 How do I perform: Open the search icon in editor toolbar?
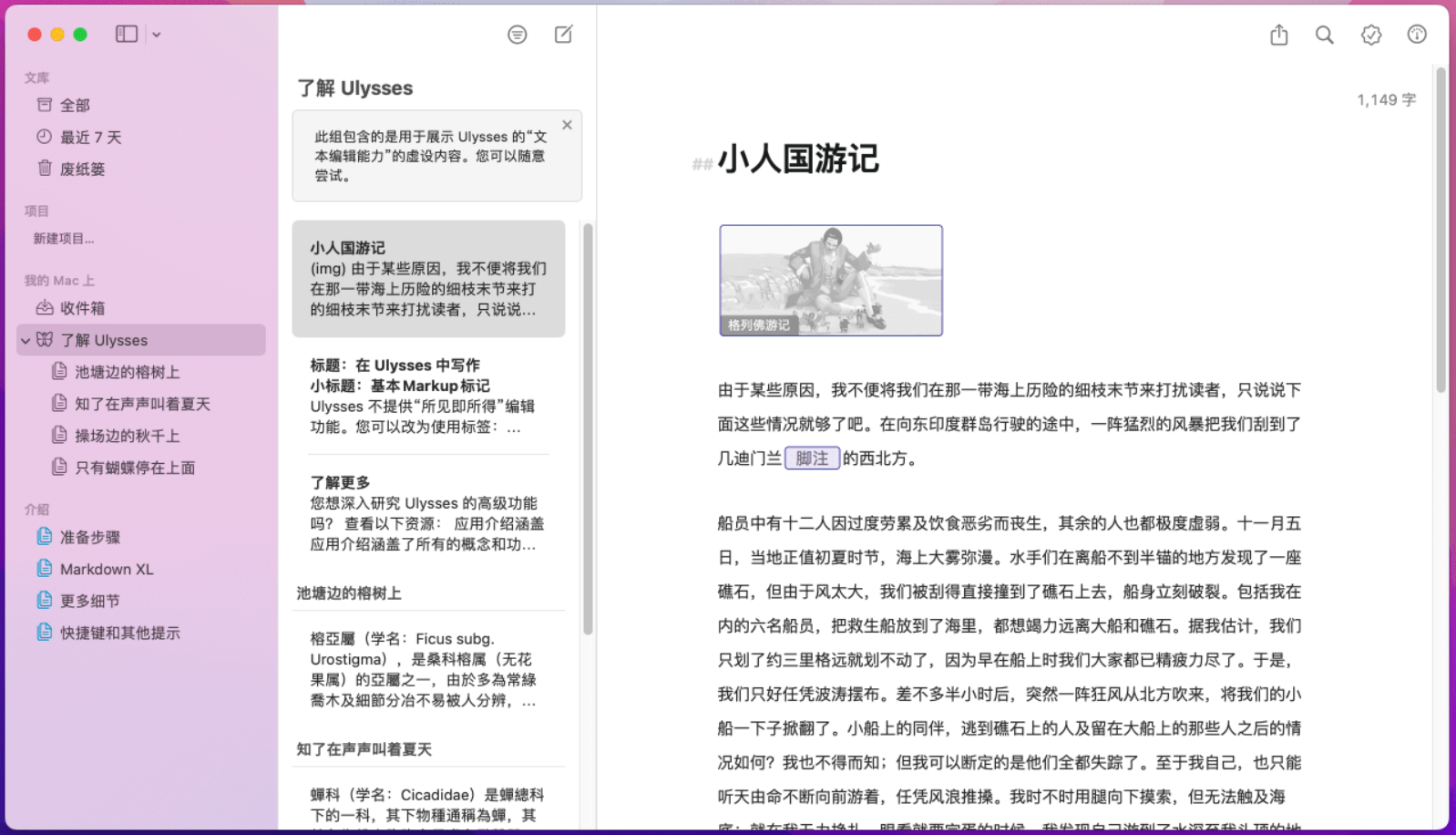(x=1325, y=35)
